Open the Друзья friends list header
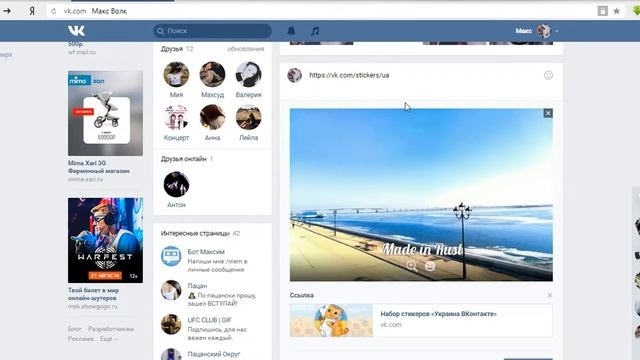This screenshot has height=360, width=640. (x=172, y=49)
